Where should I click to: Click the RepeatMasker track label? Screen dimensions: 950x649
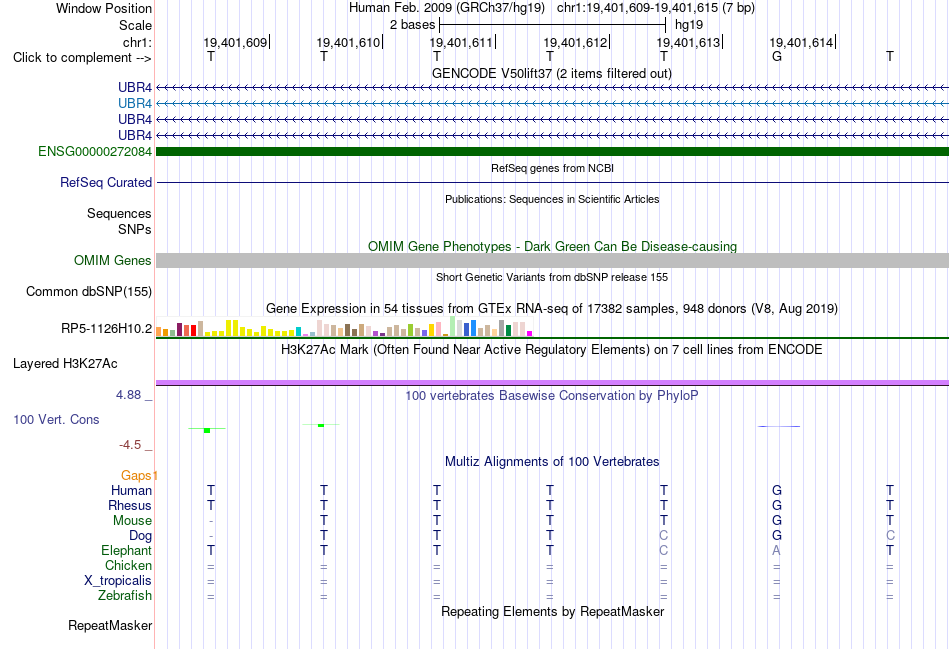coord(110,625)
